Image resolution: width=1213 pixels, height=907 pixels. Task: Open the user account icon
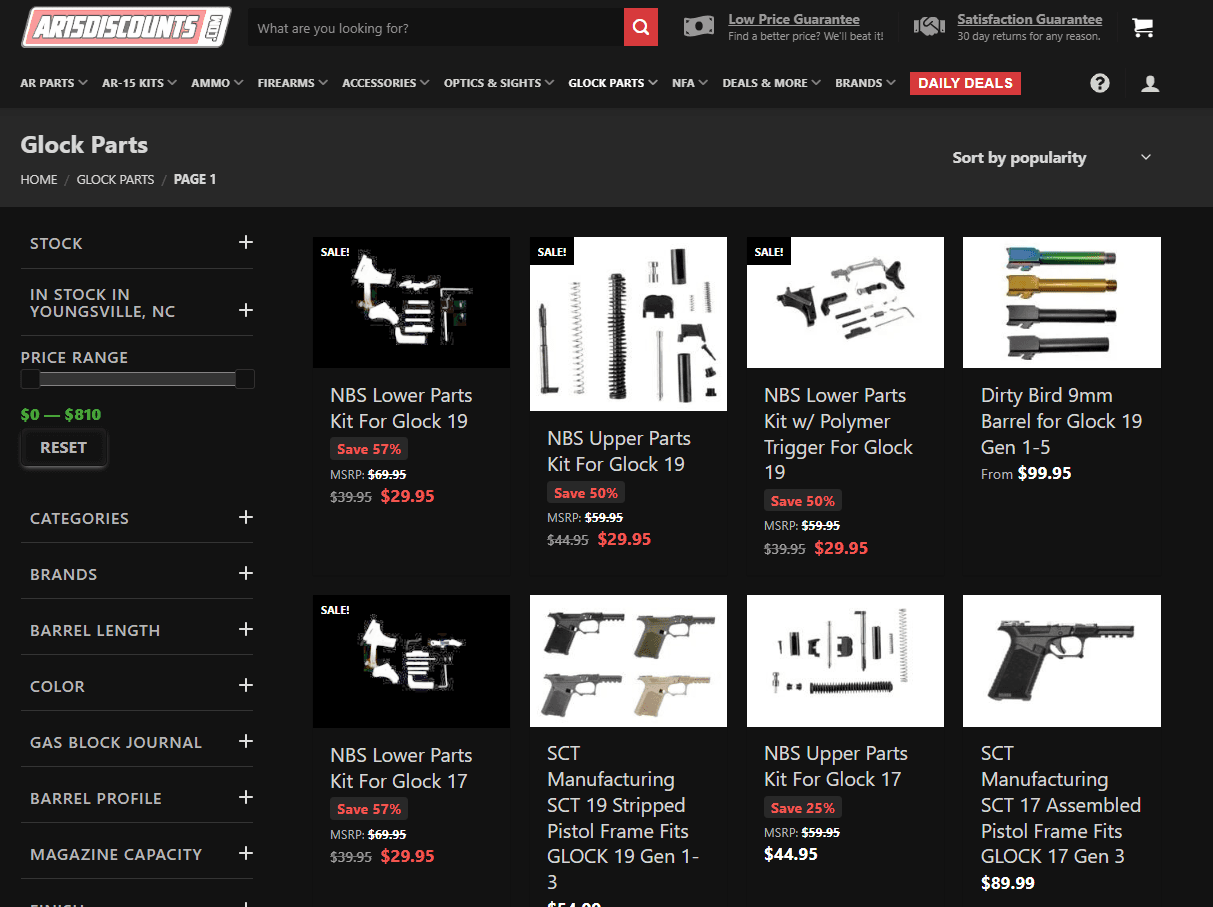[1150, 84]
